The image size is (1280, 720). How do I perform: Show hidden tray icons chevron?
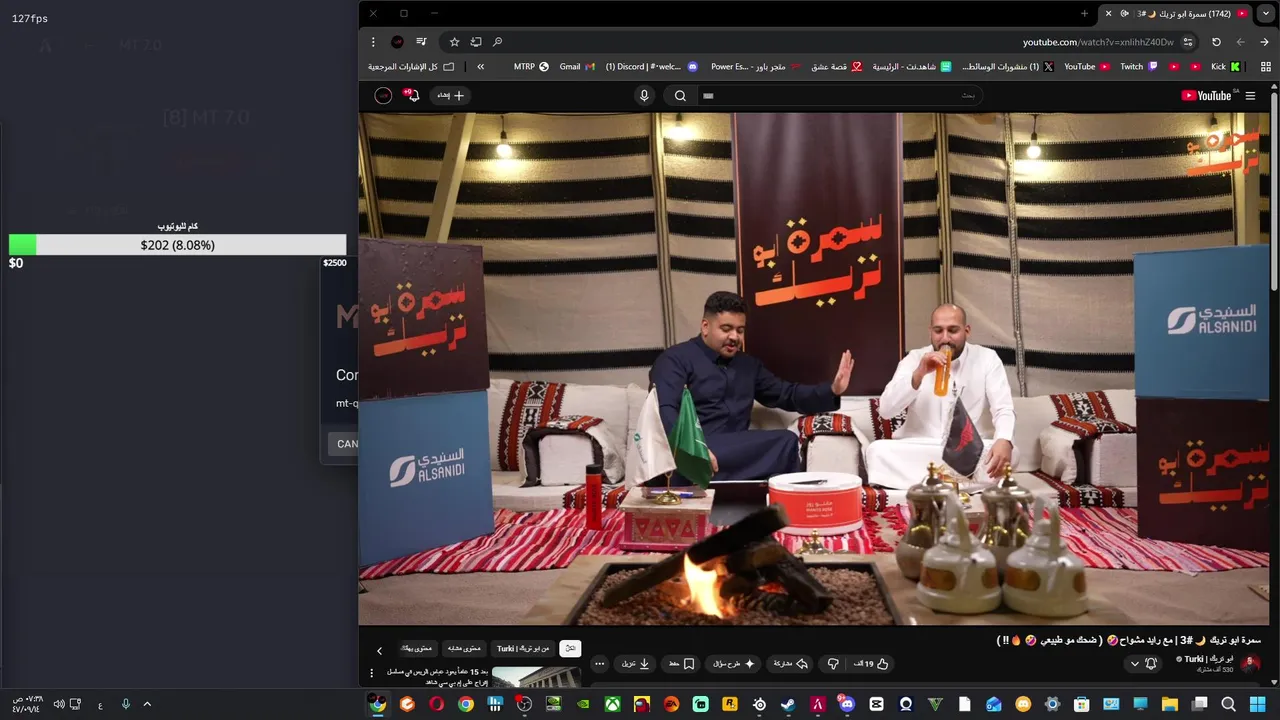click(147, 704)
